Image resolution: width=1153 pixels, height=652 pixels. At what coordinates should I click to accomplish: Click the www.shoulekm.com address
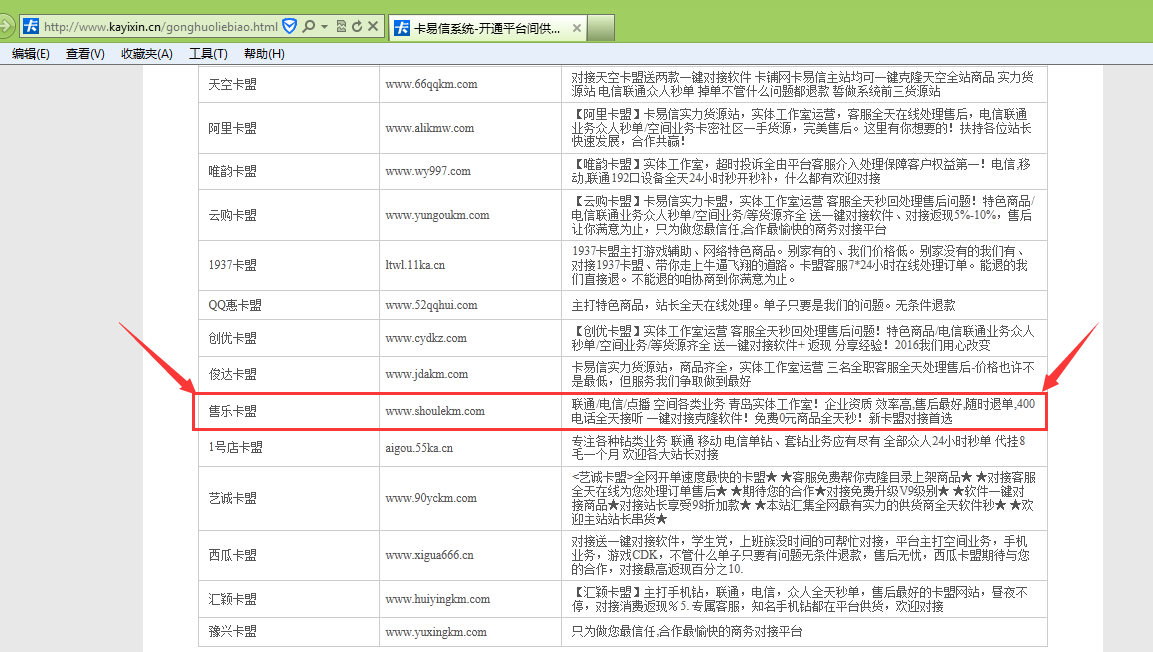[435, 411]
